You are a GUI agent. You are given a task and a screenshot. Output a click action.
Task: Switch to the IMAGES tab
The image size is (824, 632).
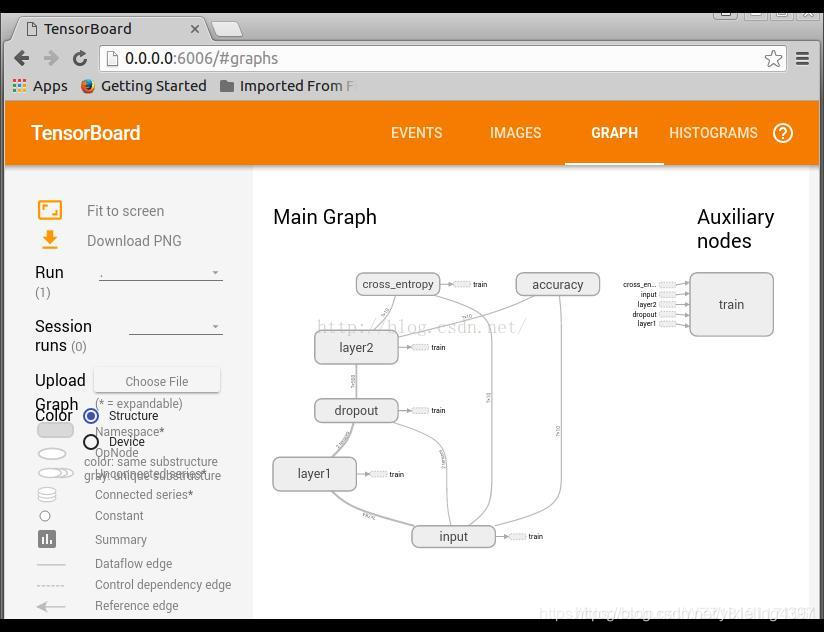(x=516, y=133)
